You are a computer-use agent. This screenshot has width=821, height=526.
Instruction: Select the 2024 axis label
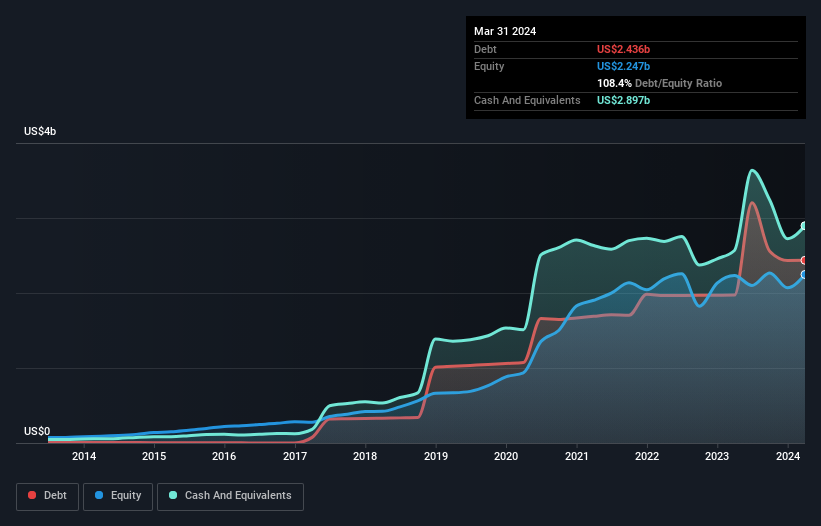pyautogui.click(x=787, y=456)
